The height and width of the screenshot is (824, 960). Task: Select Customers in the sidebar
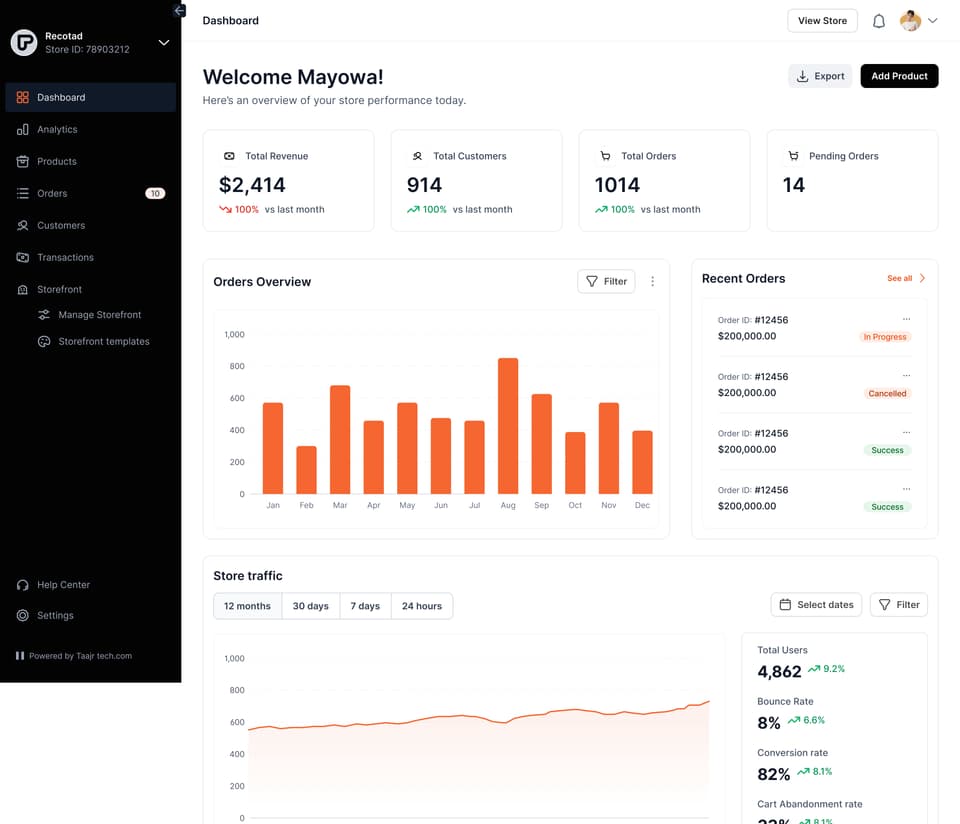tap(91, 225)
